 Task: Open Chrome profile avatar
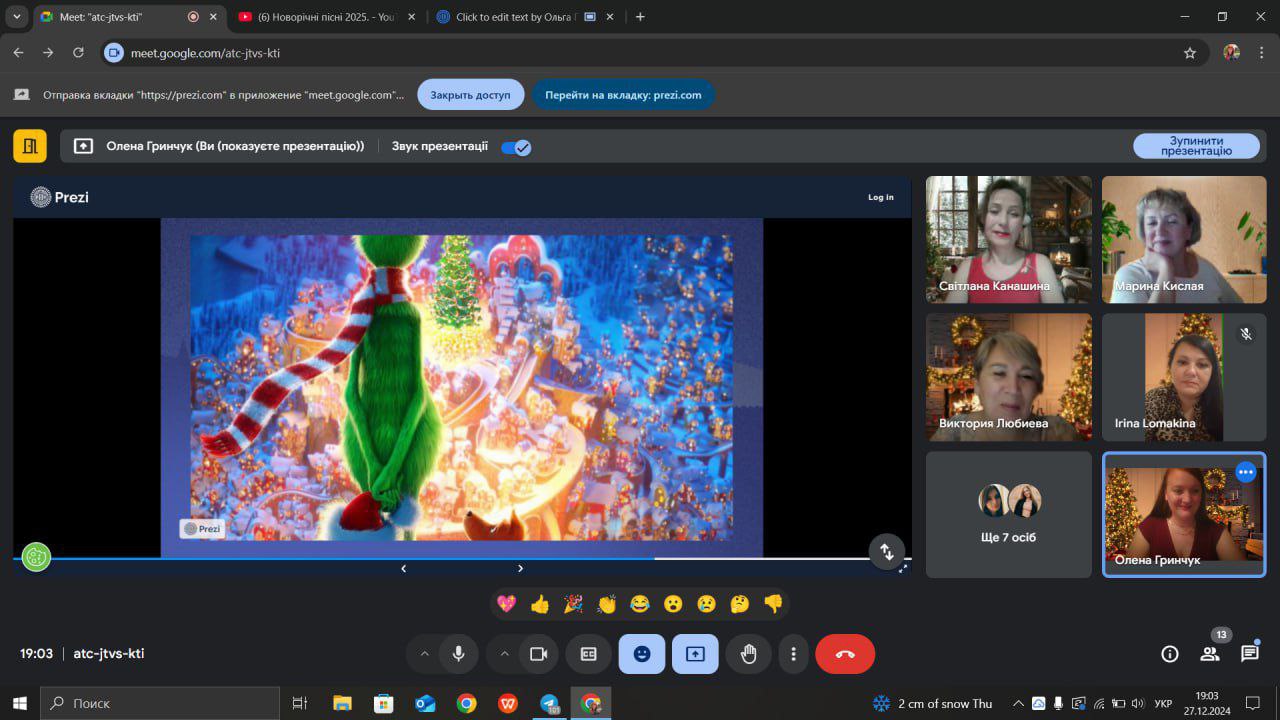[x=1232, y=53]
